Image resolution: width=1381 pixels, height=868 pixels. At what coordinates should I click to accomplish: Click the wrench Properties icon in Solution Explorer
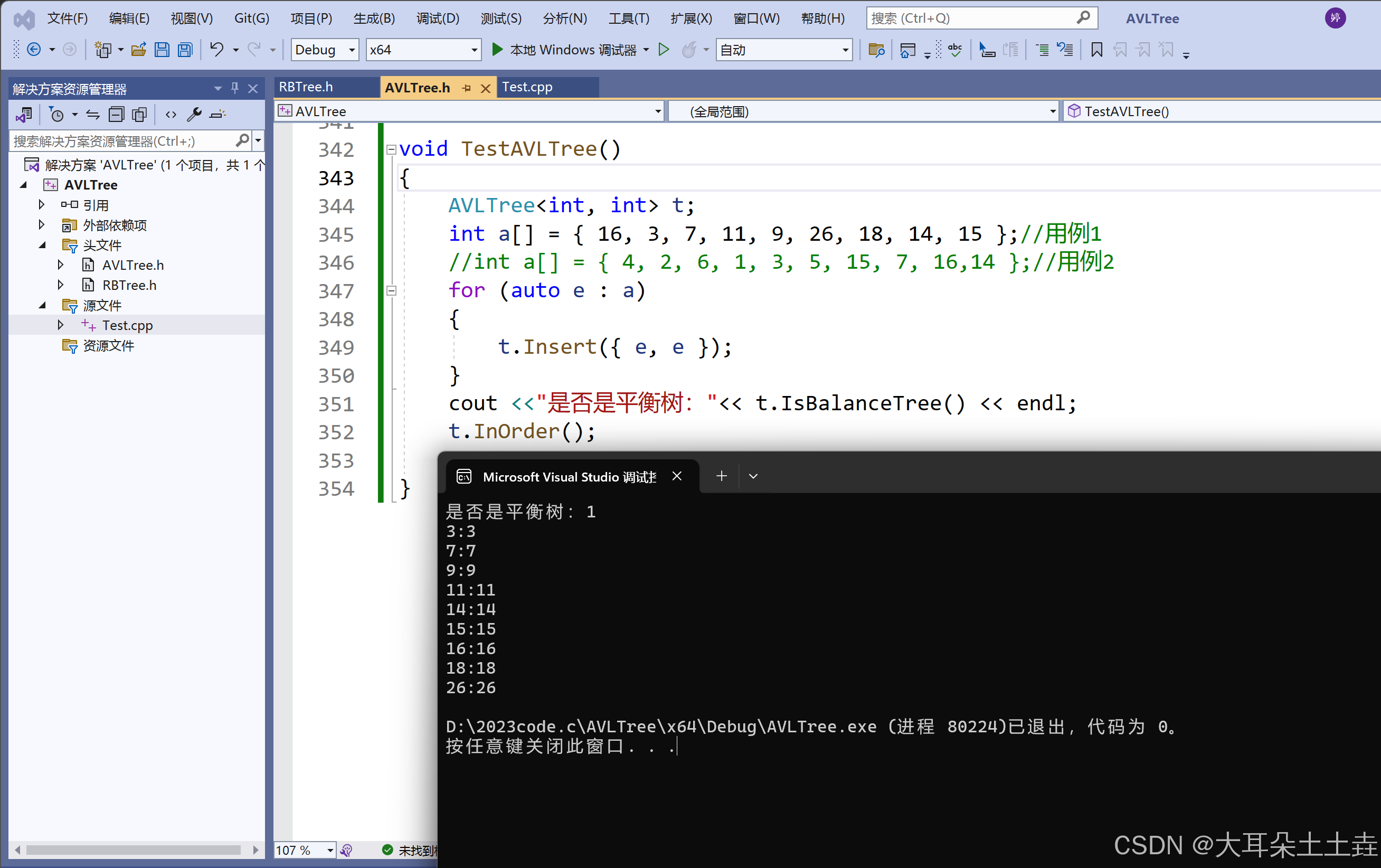tap(194, 115)
